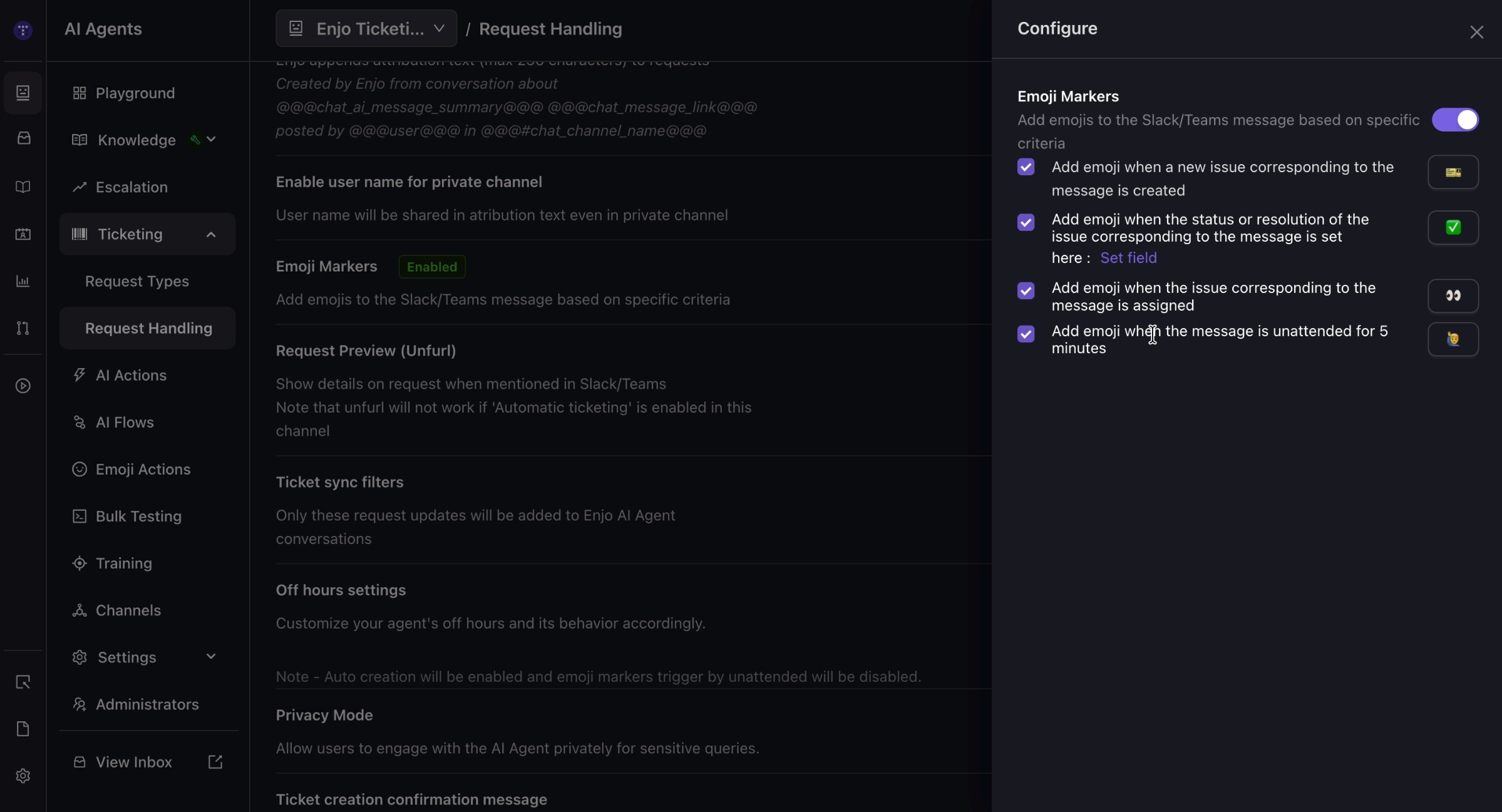Open Playground in the sidebar
Image resolution: width=1502 pixels, height=812 pixels.
pyautogui.click(x=135, y=93)
